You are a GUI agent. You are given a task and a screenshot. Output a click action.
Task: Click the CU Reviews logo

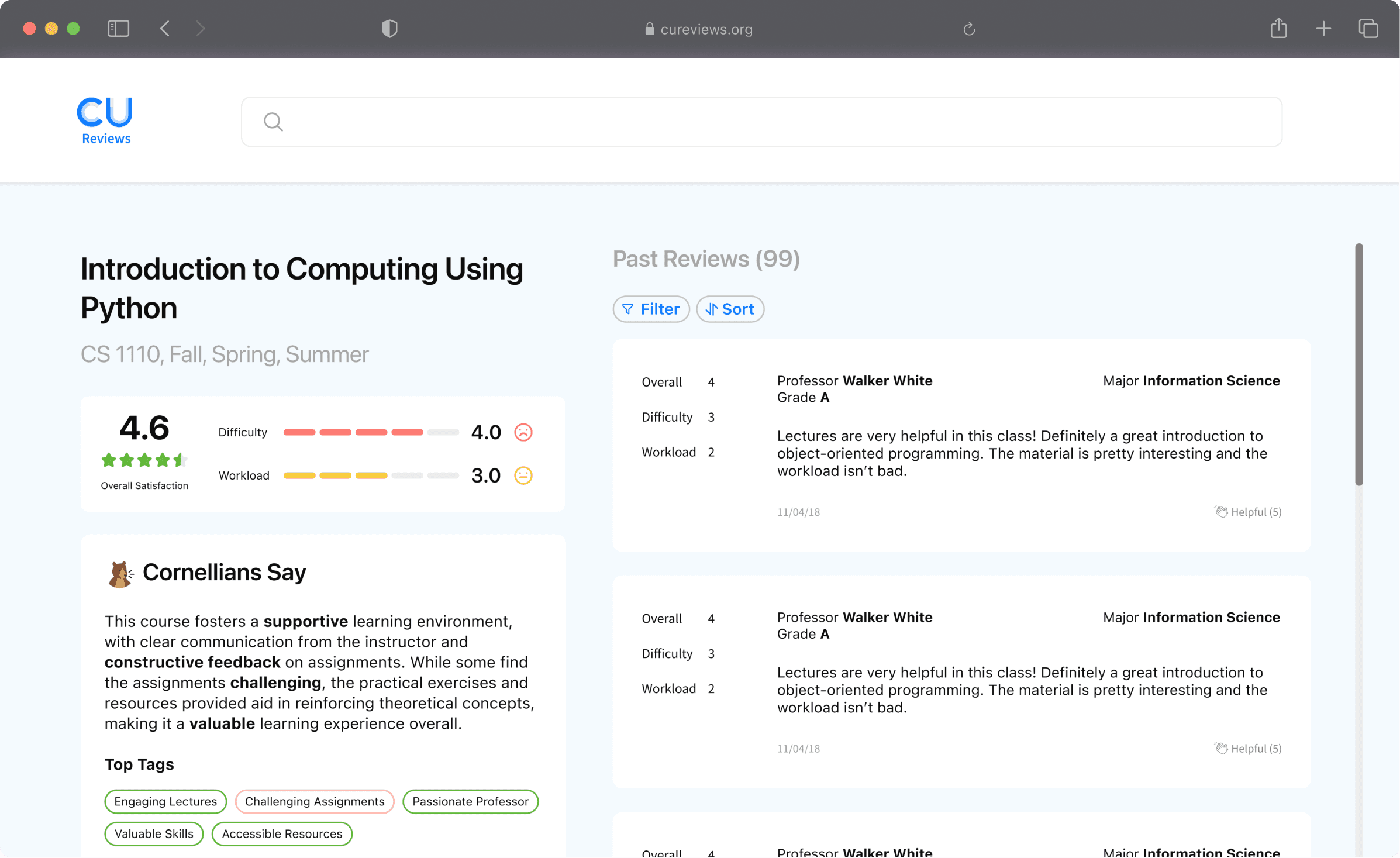point(105,120)
